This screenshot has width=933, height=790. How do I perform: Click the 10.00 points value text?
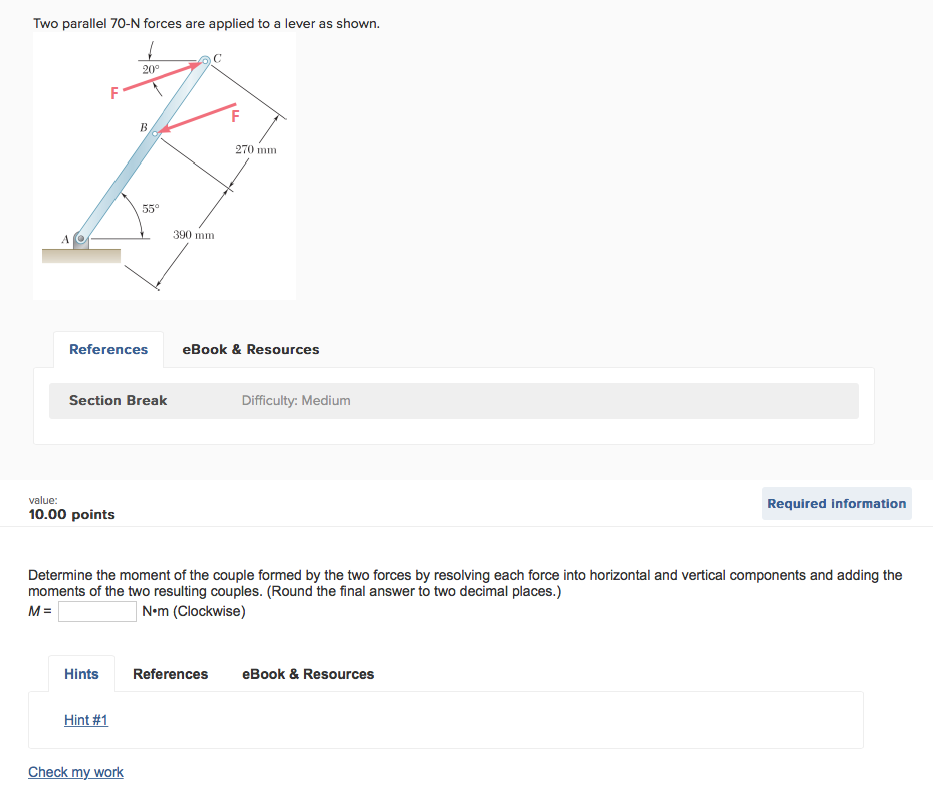click(x=72, y=514)
